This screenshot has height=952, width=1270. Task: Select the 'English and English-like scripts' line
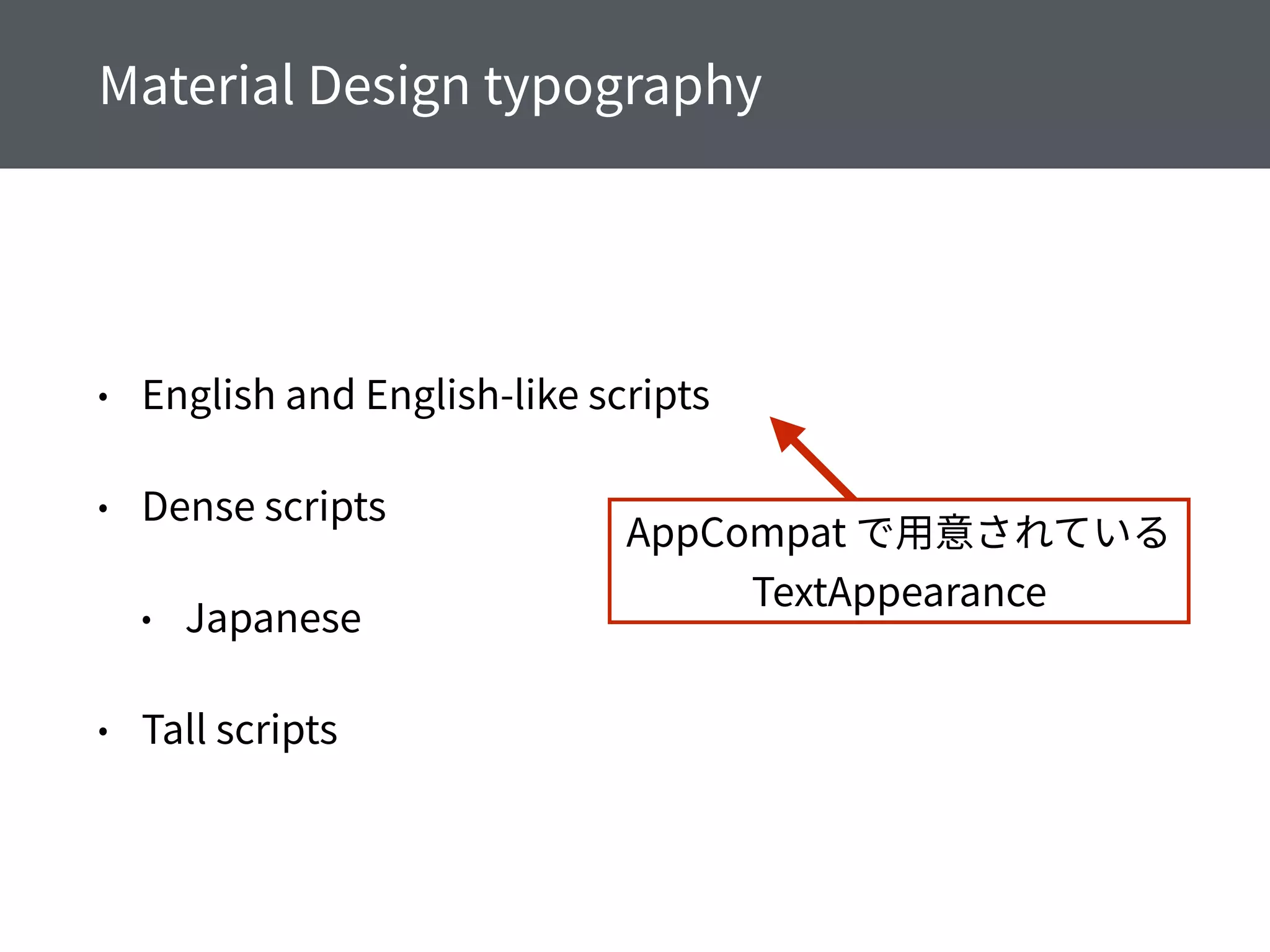(425, 395)
